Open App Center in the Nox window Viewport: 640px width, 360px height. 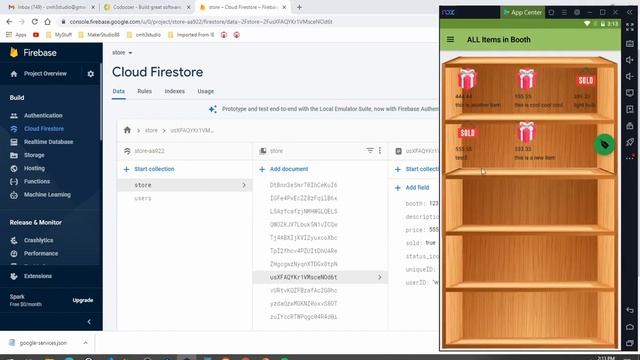pos(522,13)
